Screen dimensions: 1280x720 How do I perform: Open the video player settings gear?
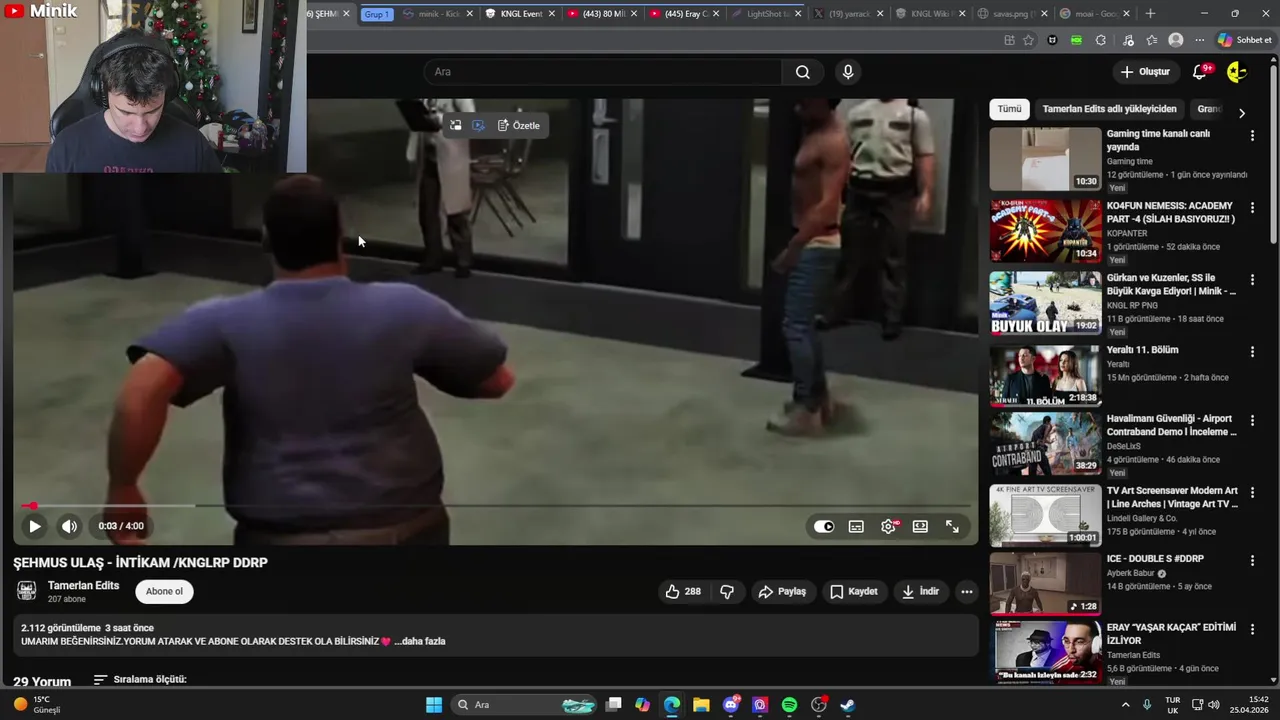pos(888,526)
